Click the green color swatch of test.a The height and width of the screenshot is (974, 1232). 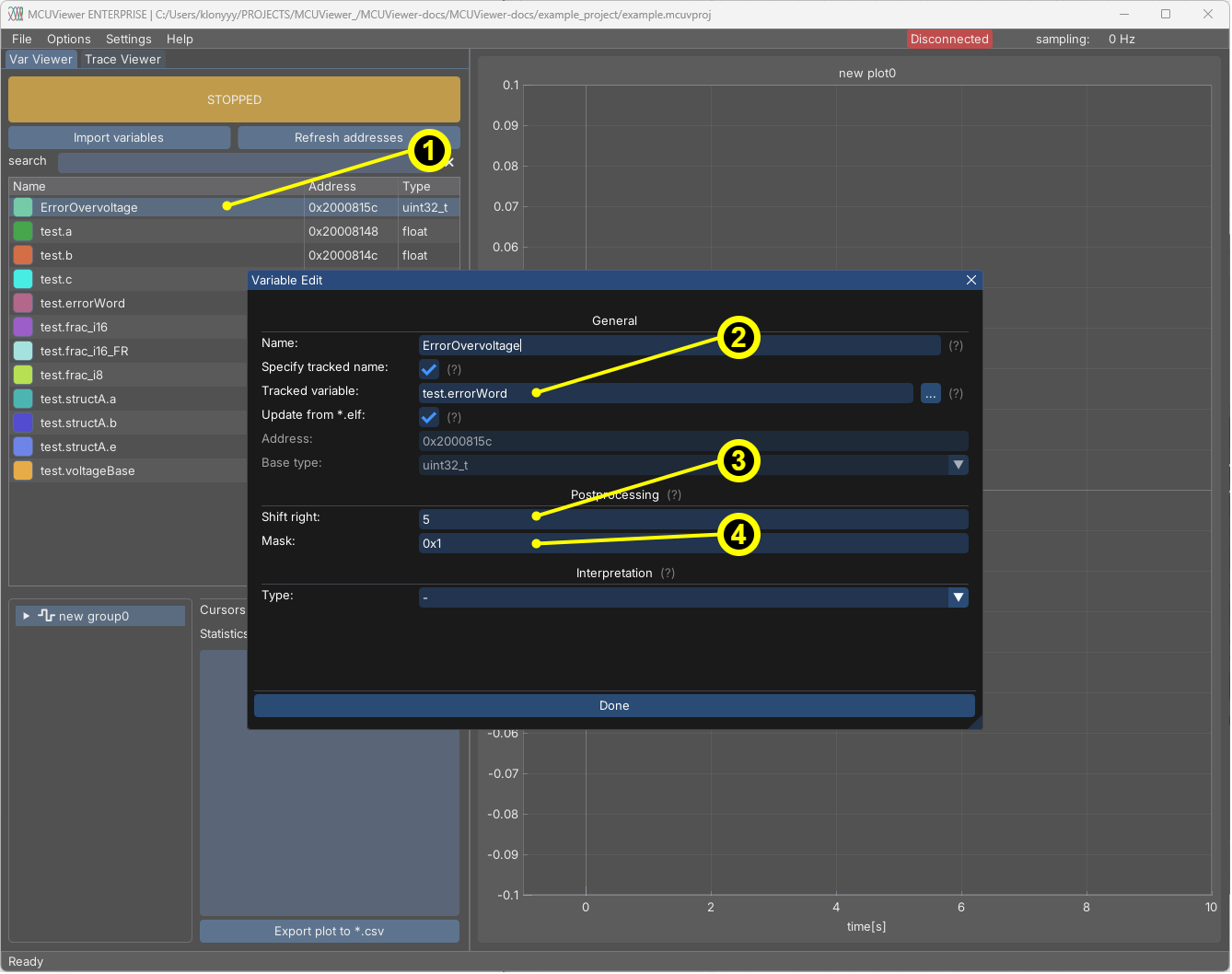pyautogui.click(x=23, y=232)
